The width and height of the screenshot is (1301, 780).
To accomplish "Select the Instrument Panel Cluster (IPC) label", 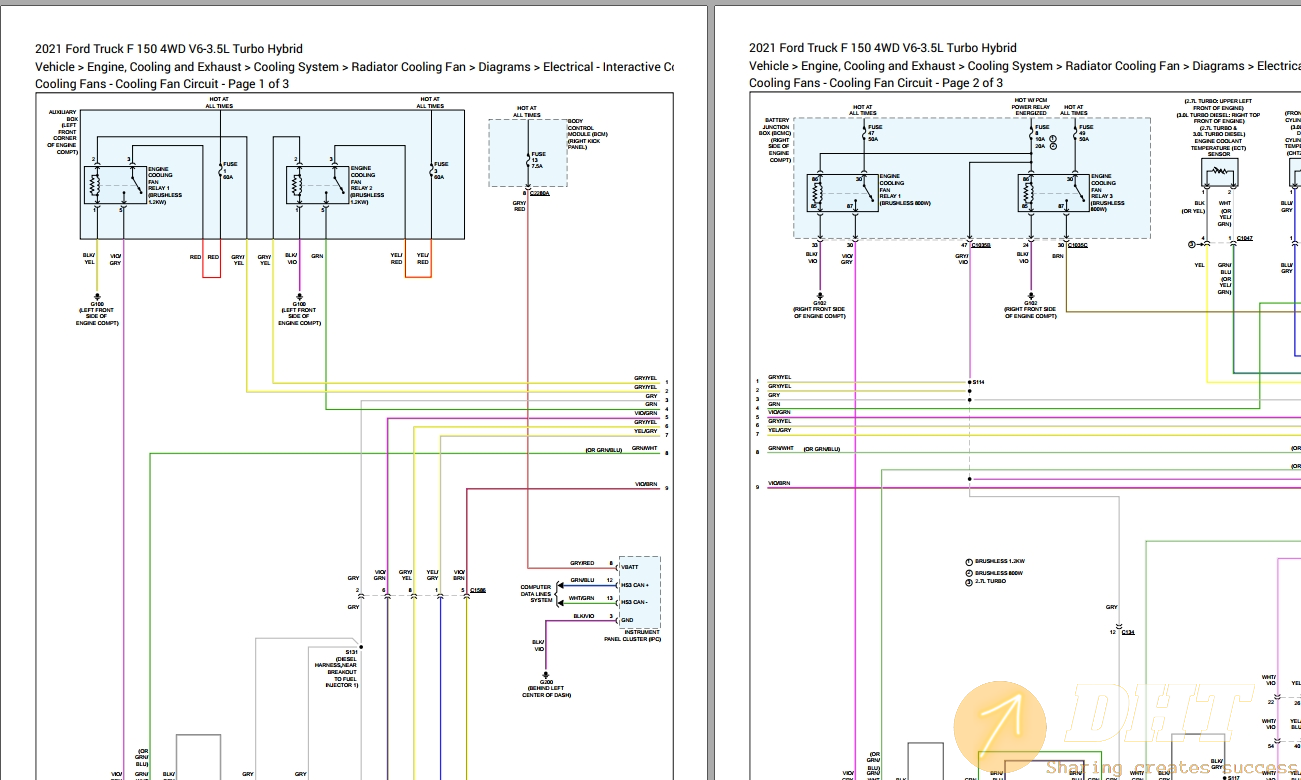I will coord(632,635).
